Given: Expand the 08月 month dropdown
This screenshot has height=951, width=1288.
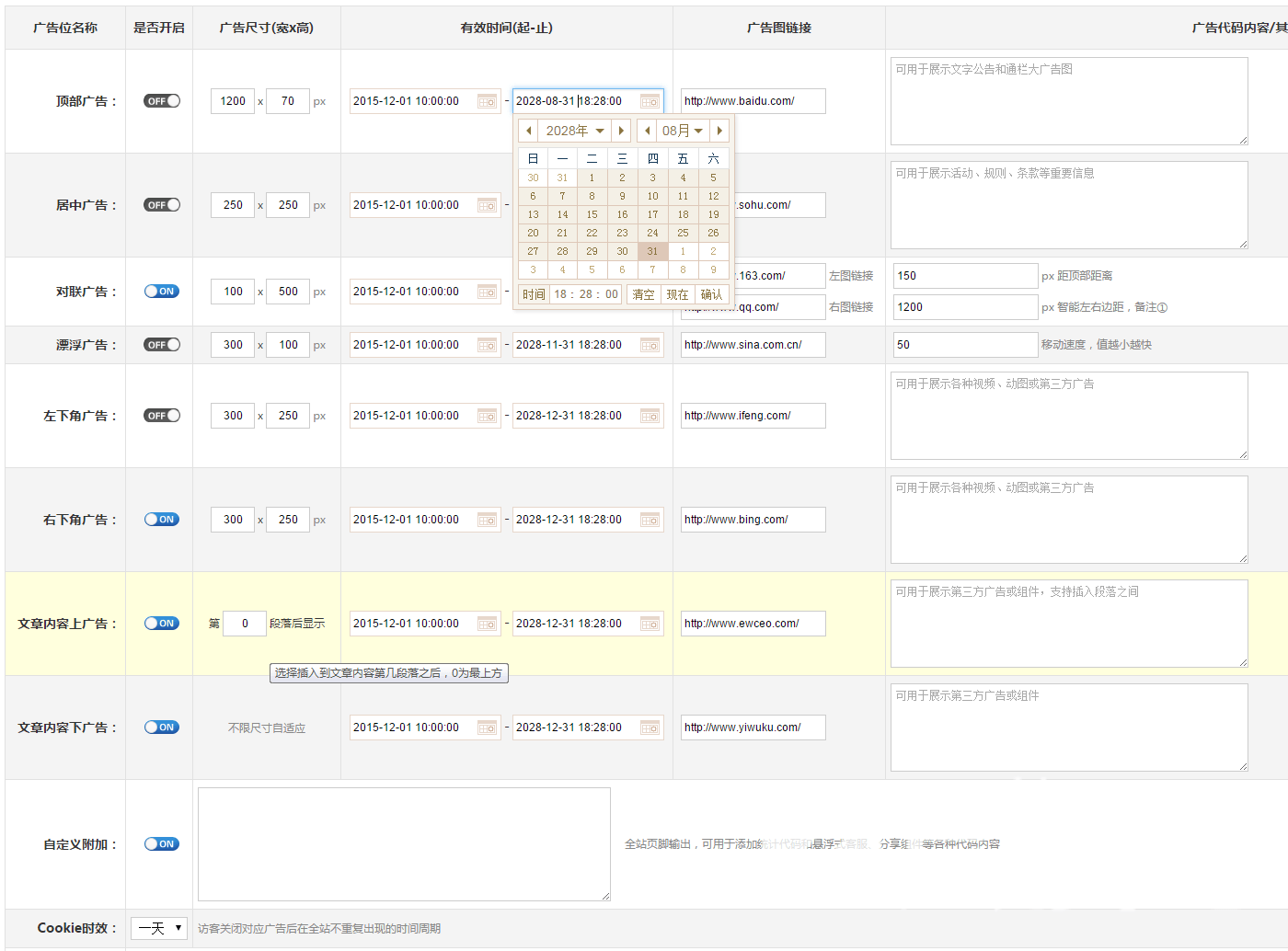Looking at the screenshot, I should [683, 131].
